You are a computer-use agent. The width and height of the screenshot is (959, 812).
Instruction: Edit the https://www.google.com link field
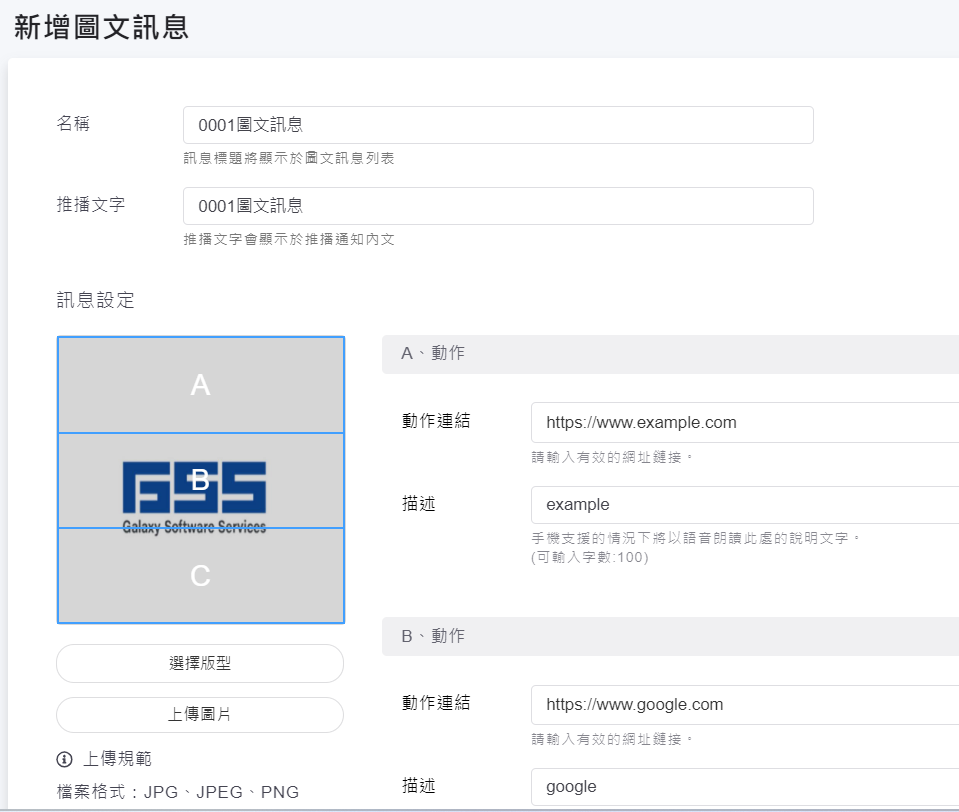coord(744,705)
